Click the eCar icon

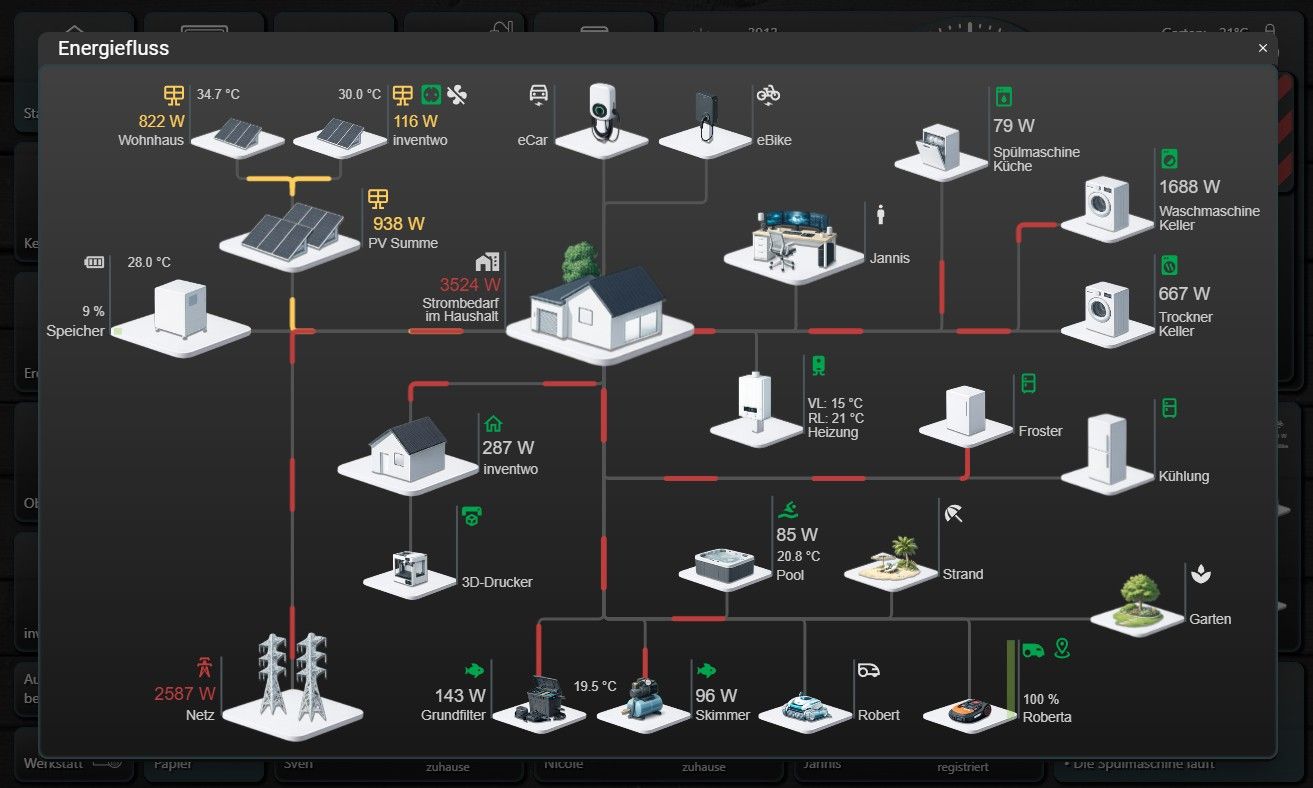pos(538,94)
